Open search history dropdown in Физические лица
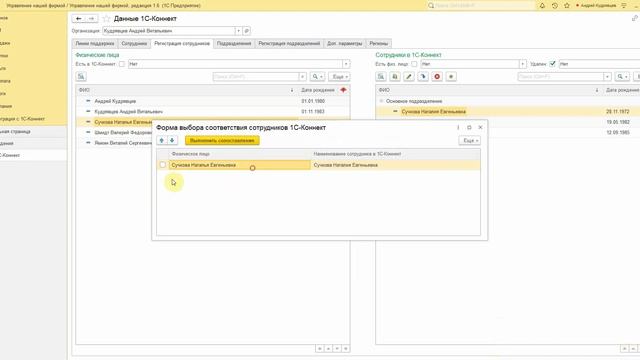The image size is (640, 360). point(302,77)
